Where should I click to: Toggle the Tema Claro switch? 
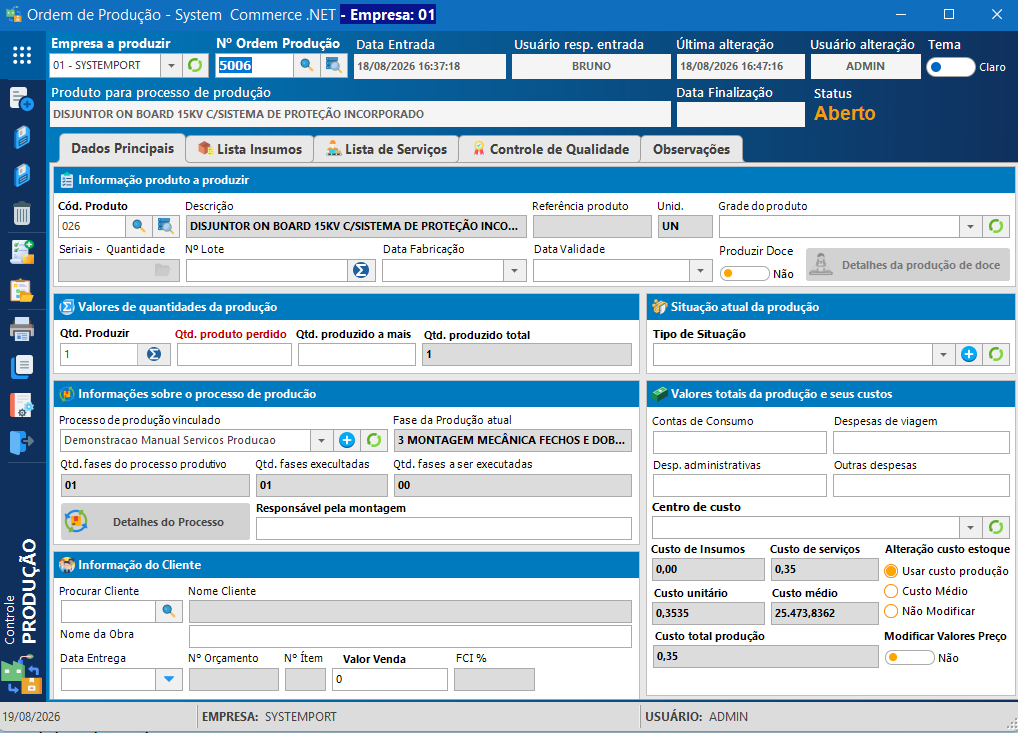click(x=950, y=67)
